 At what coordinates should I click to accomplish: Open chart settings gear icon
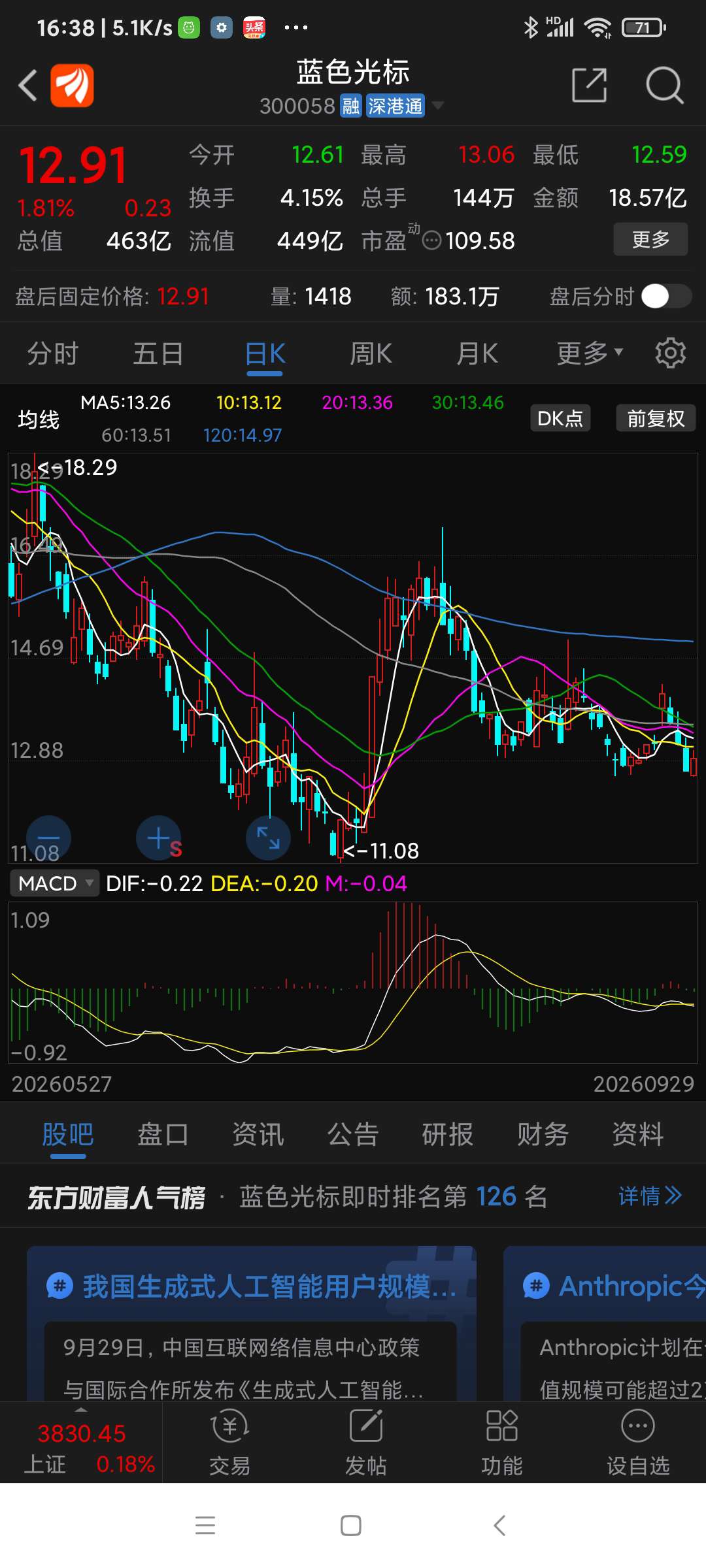(x=670, y=353)
